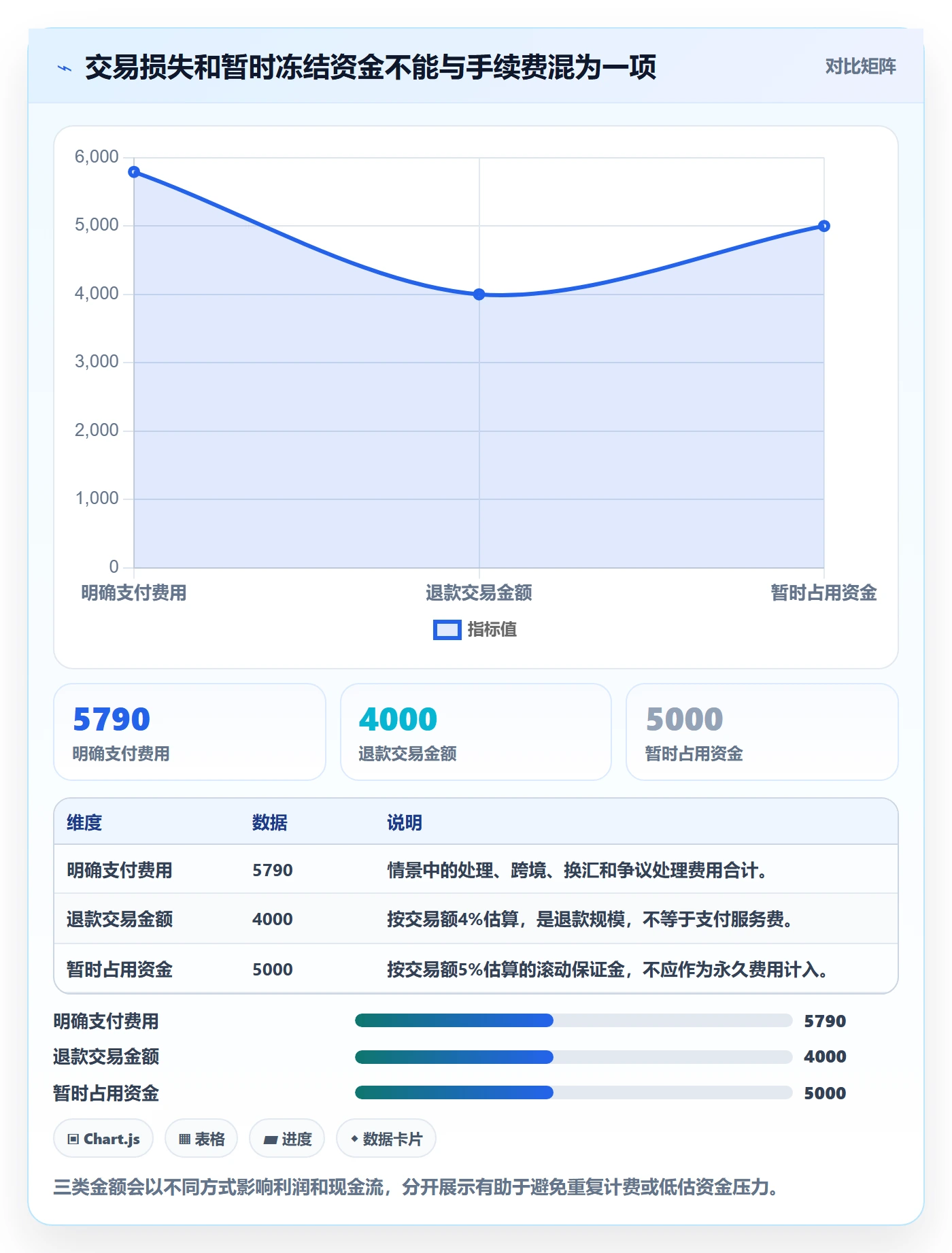Viewport: 952px width, 1253px height.
Task: Click the 5790 value beside progress bar
Action: click(825, 1021)
